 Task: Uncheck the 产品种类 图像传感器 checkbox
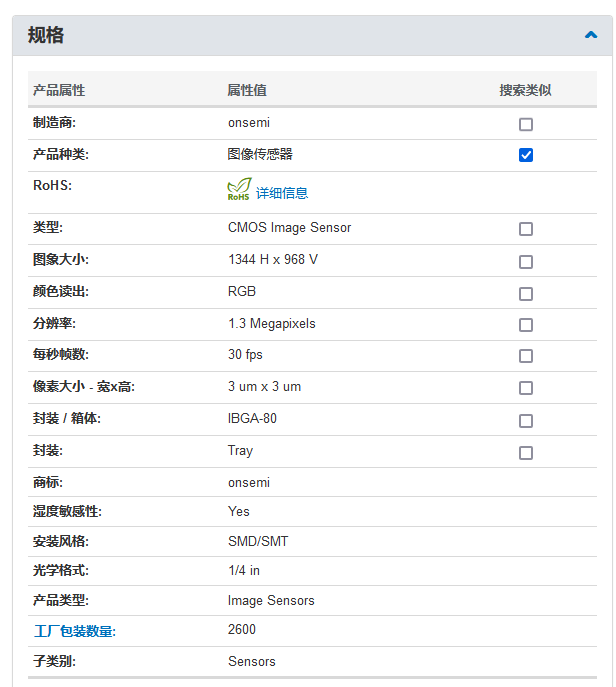(x=526, y=155)
